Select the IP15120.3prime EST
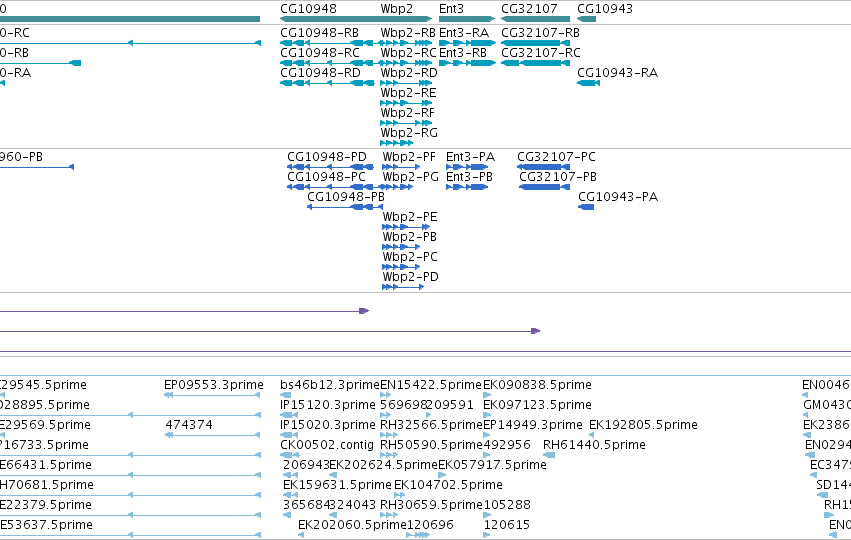851x540 pixels. click(328, 405)
